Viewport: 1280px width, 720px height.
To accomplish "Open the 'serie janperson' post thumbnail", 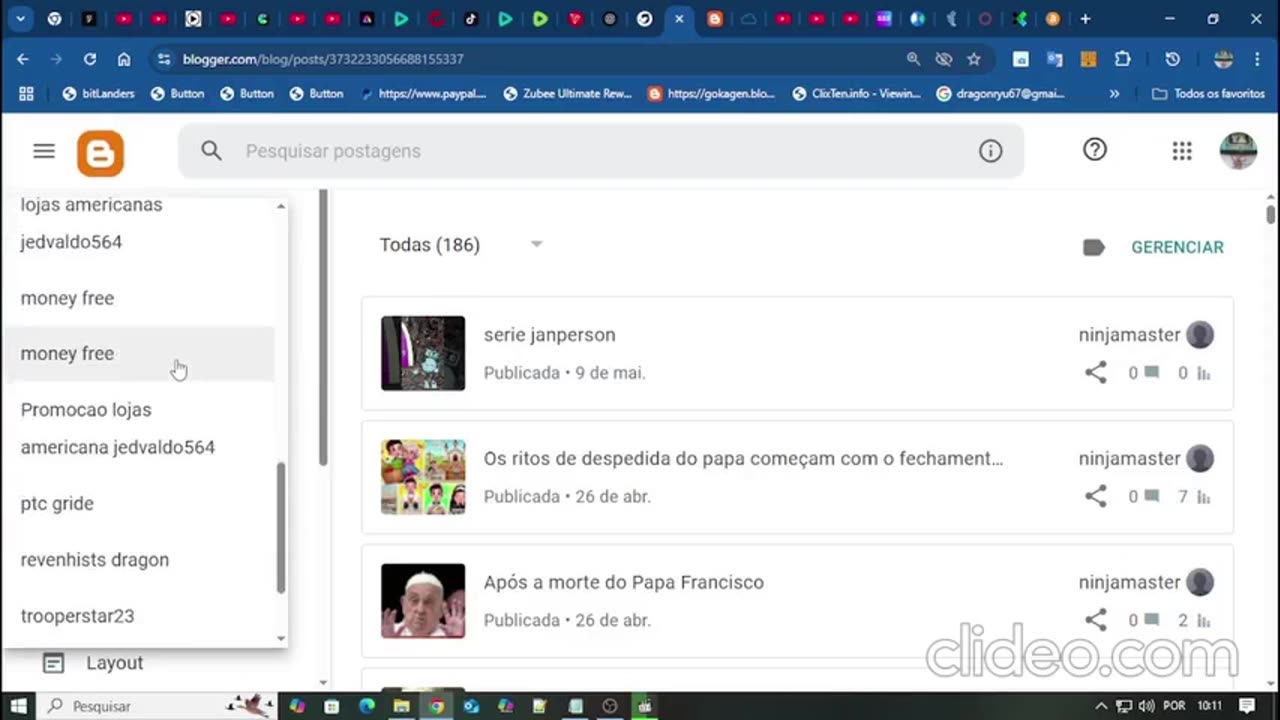I will click(423, 353).
